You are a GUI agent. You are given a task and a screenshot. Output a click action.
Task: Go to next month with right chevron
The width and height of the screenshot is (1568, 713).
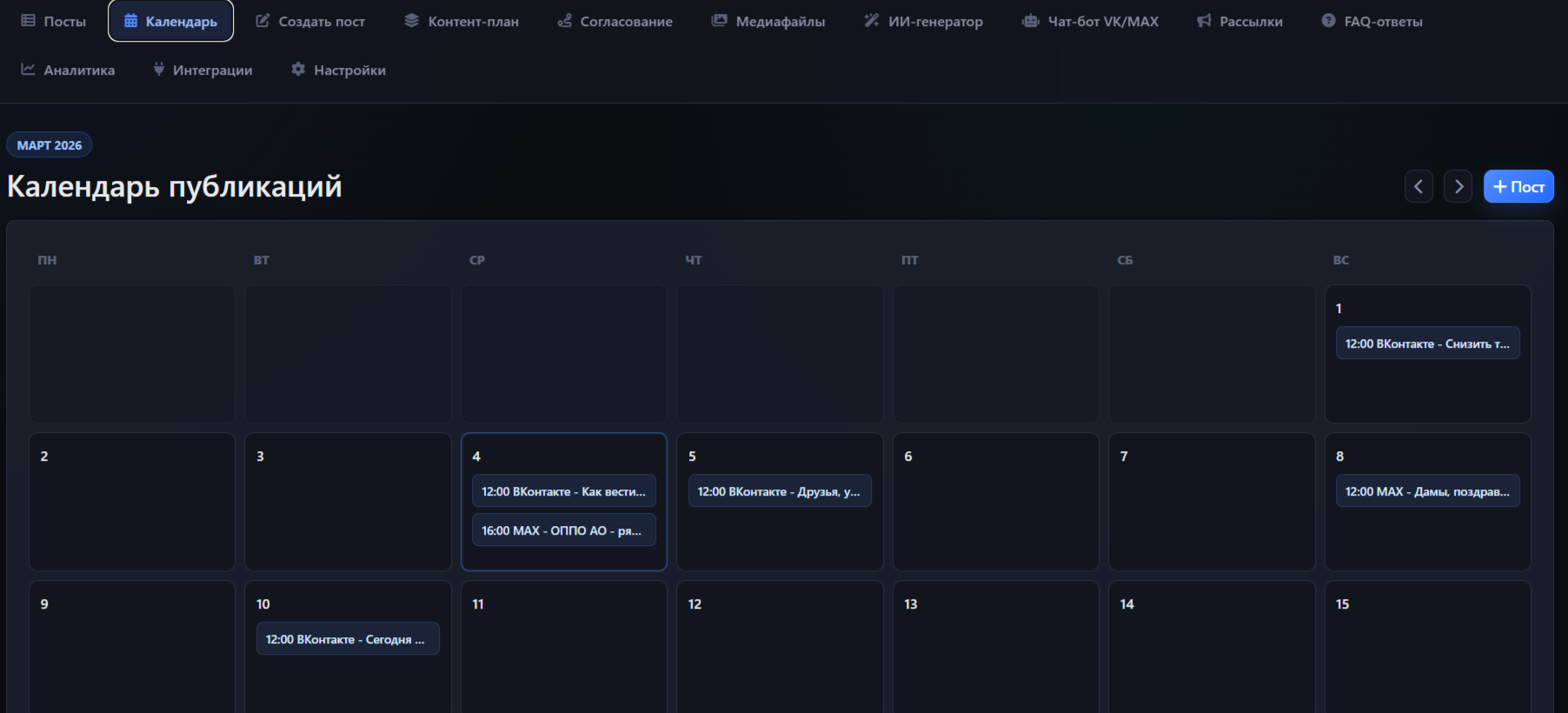(x=1458, y=186)
